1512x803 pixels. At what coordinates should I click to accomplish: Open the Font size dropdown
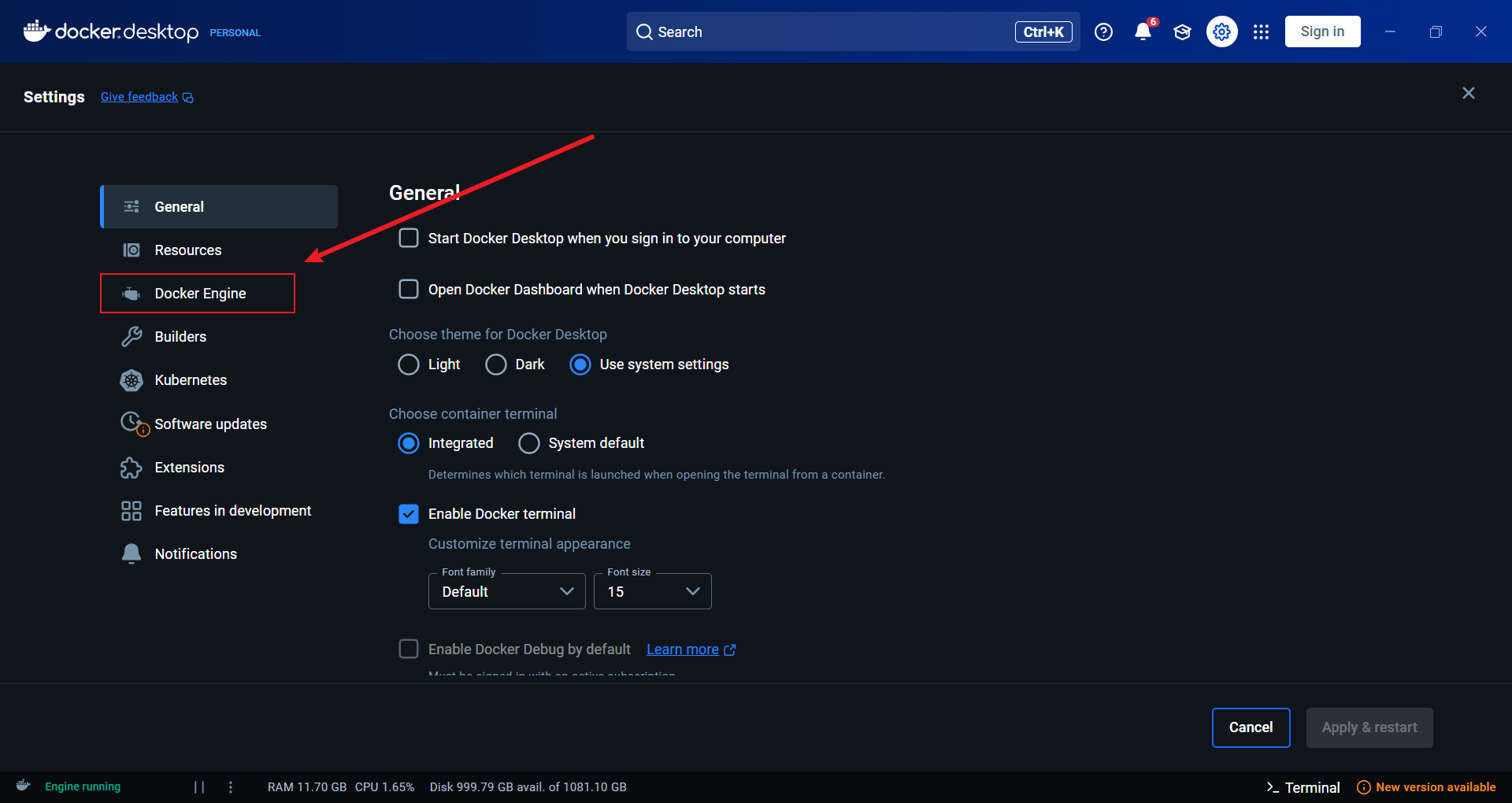click(x=653, y=591)
